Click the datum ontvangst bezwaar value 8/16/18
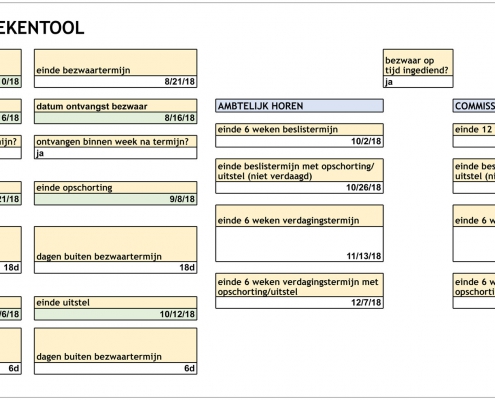495x400 pixels. [x=115, y=118]
